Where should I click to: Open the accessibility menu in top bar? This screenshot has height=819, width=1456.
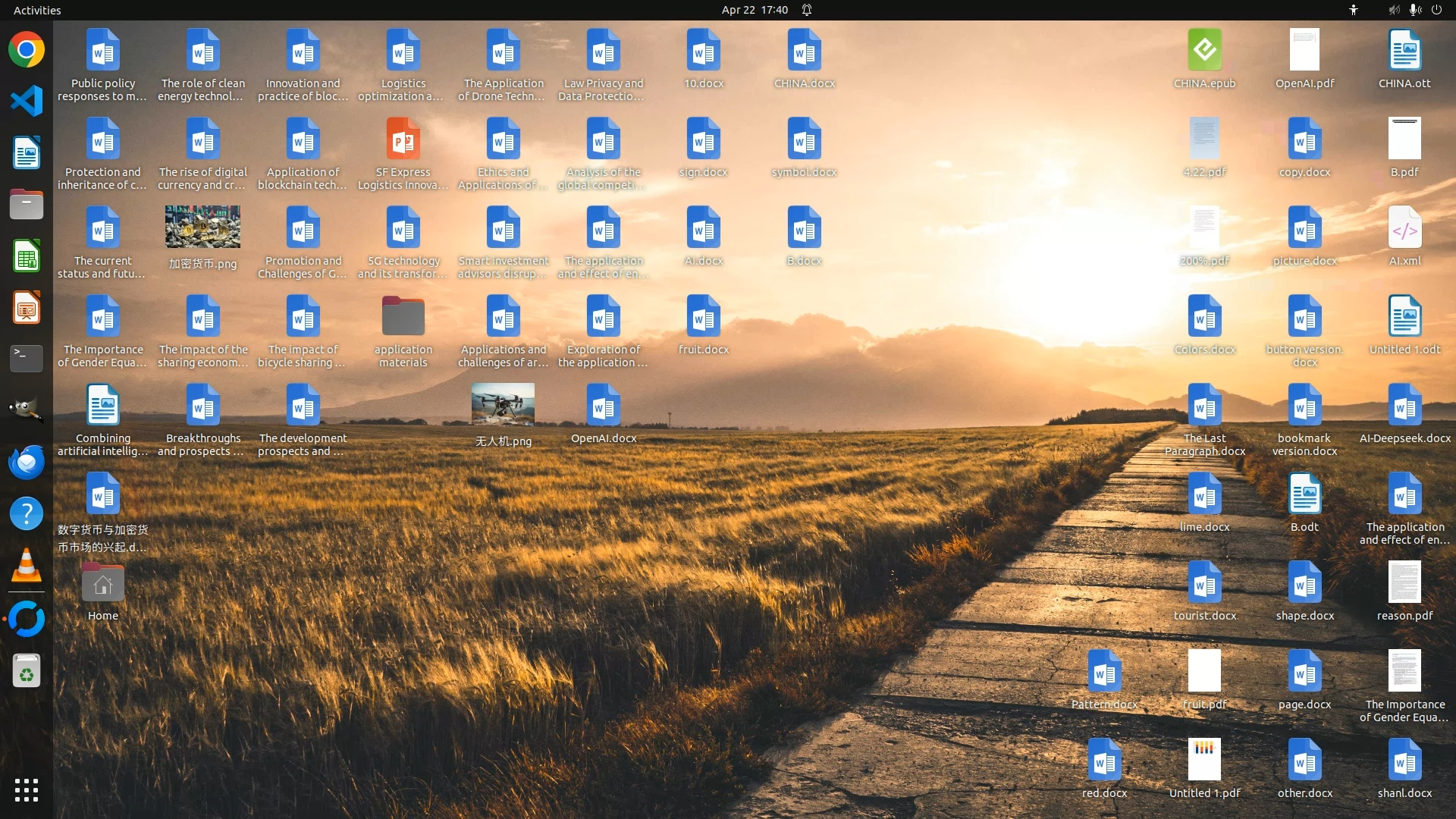point(1354,10)
